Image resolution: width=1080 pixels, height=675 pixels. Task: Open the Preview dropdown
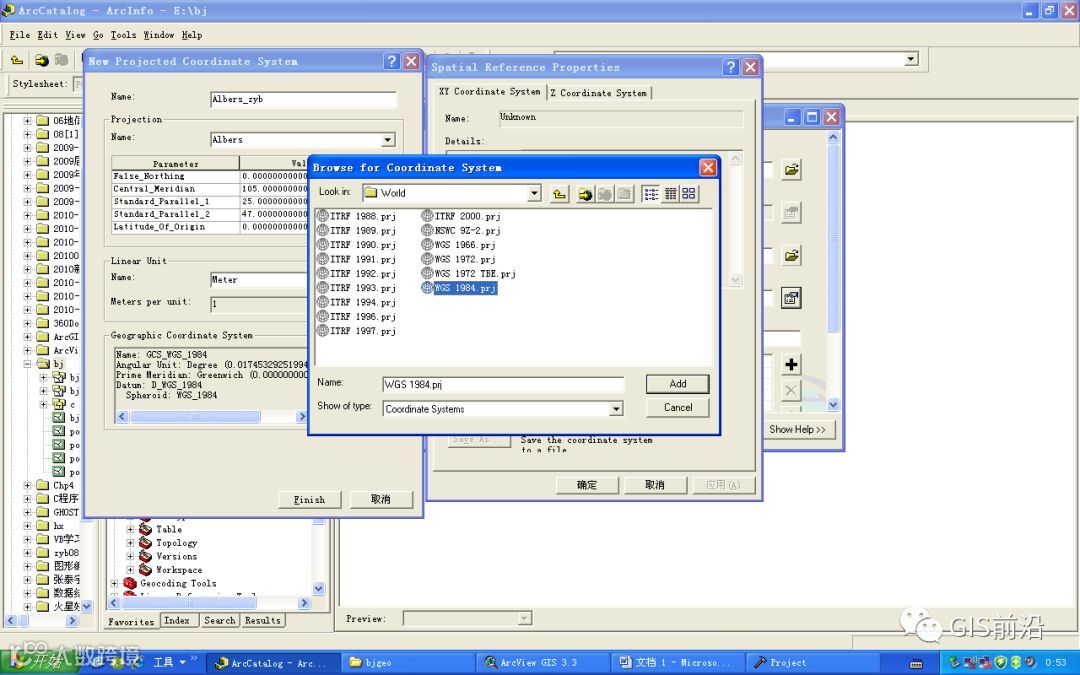pos(525,619)
